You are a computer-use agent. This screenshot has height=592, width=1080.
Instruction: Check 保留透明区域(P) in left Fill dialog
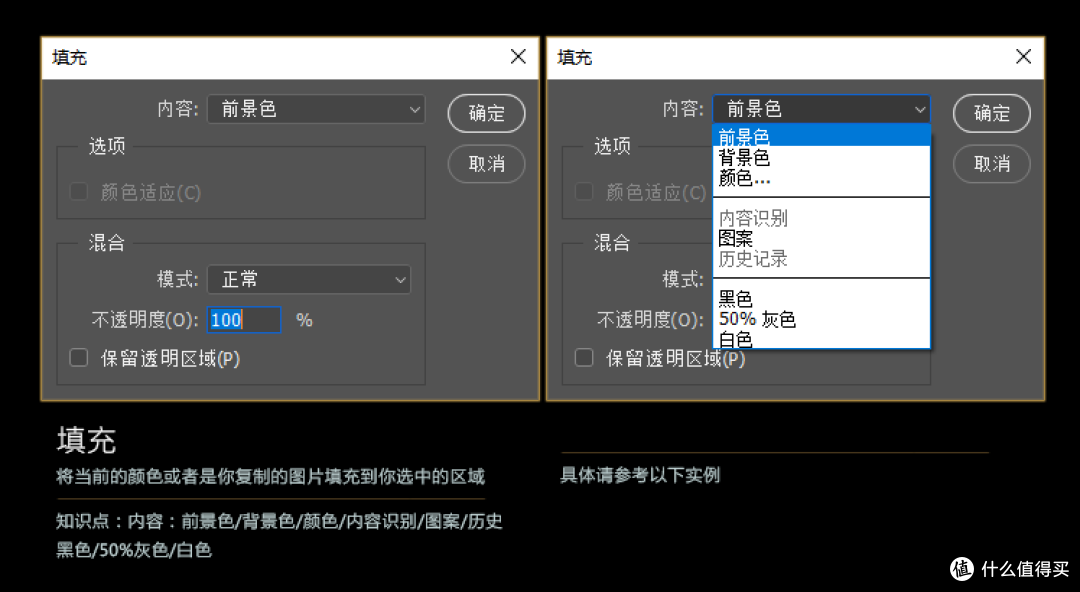(79, 356)
